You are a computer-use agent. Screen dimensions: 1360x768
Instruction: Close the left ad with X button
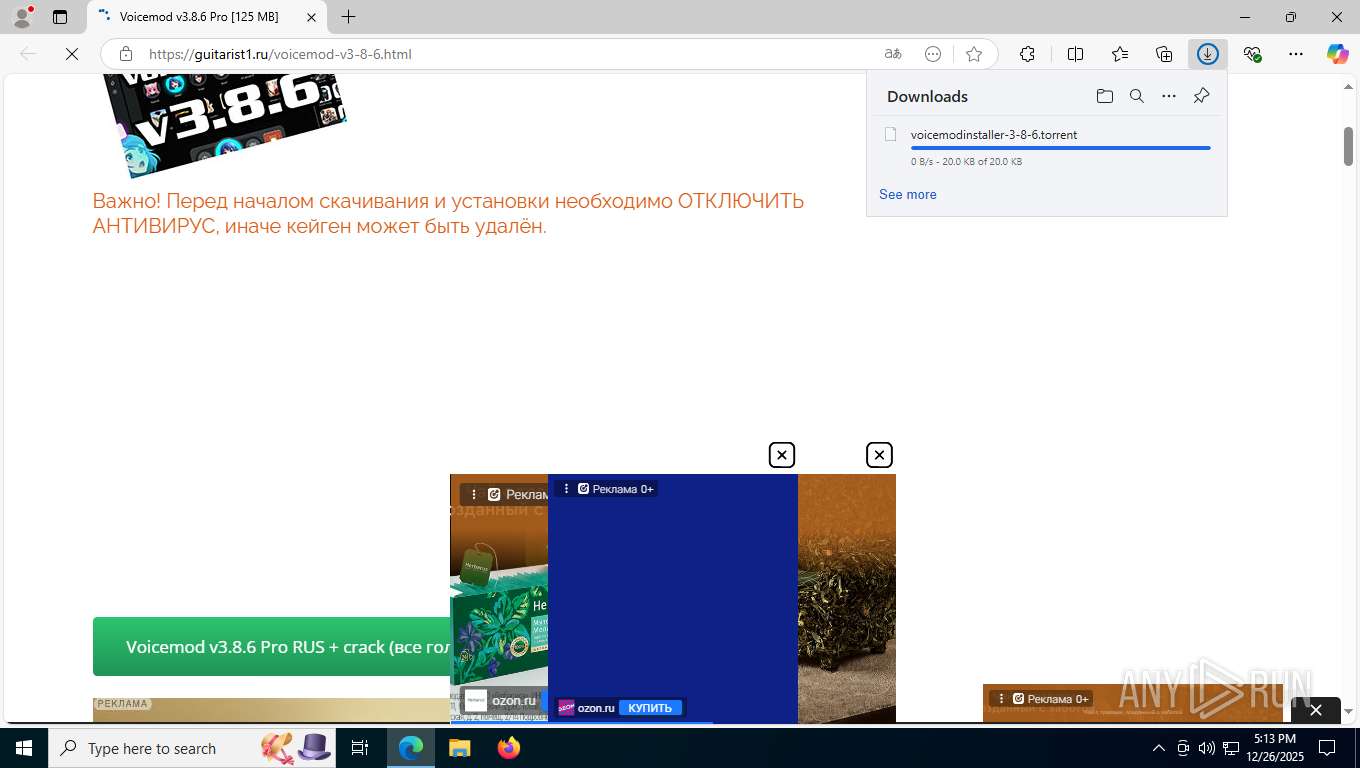tap(781, 455)
